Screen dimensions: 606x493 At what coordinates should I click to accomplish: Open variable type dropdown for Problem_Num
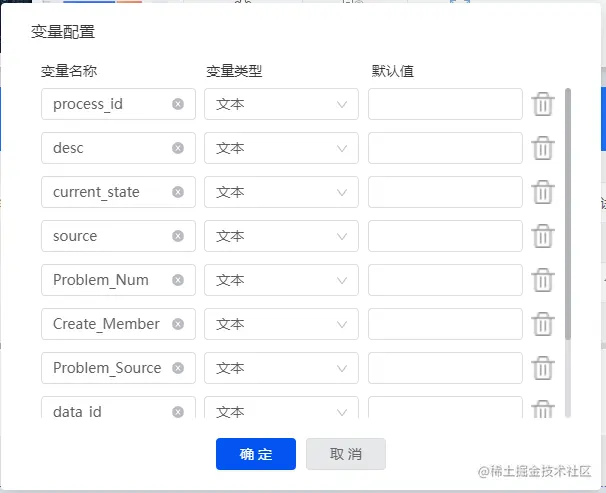click(x=281, y=280)
